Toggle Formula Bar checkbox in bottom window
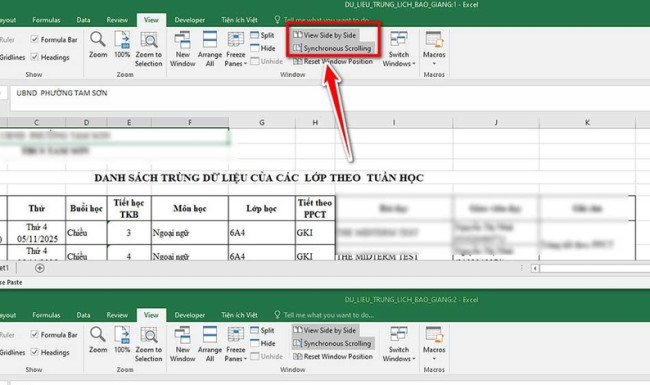 click(x=34, y=334)
